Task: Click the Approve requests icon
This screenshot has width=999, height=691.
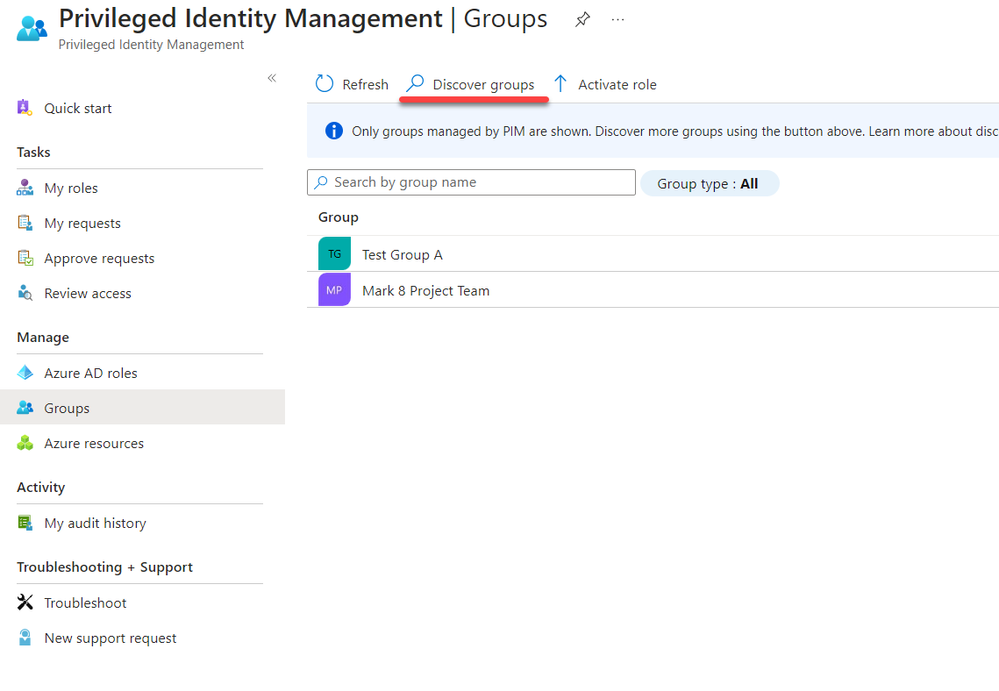Action: 25,258
